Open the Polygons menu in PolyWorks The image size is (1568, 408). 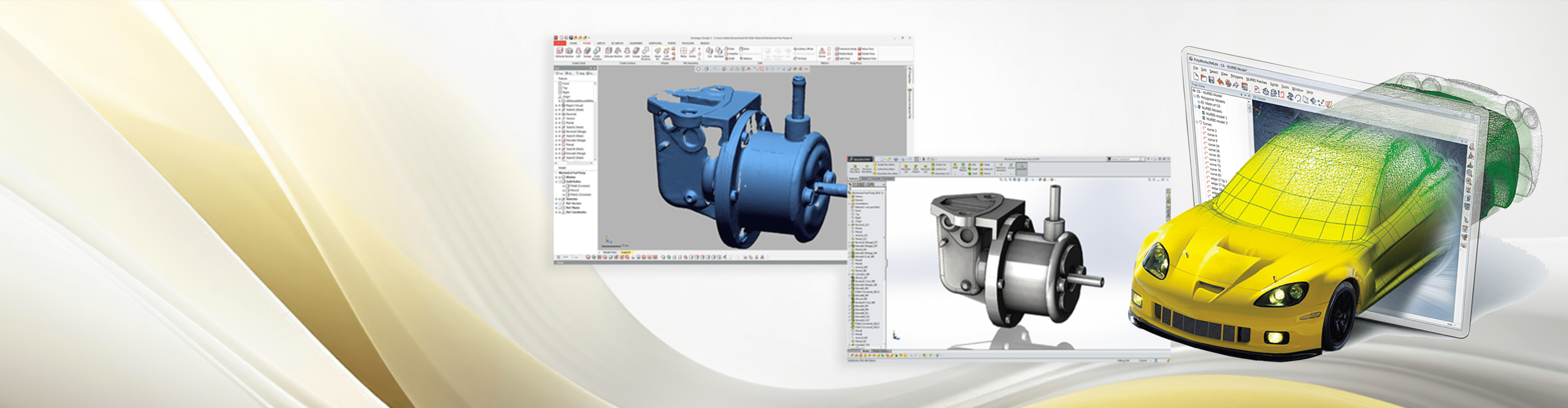pos(1237,77)
